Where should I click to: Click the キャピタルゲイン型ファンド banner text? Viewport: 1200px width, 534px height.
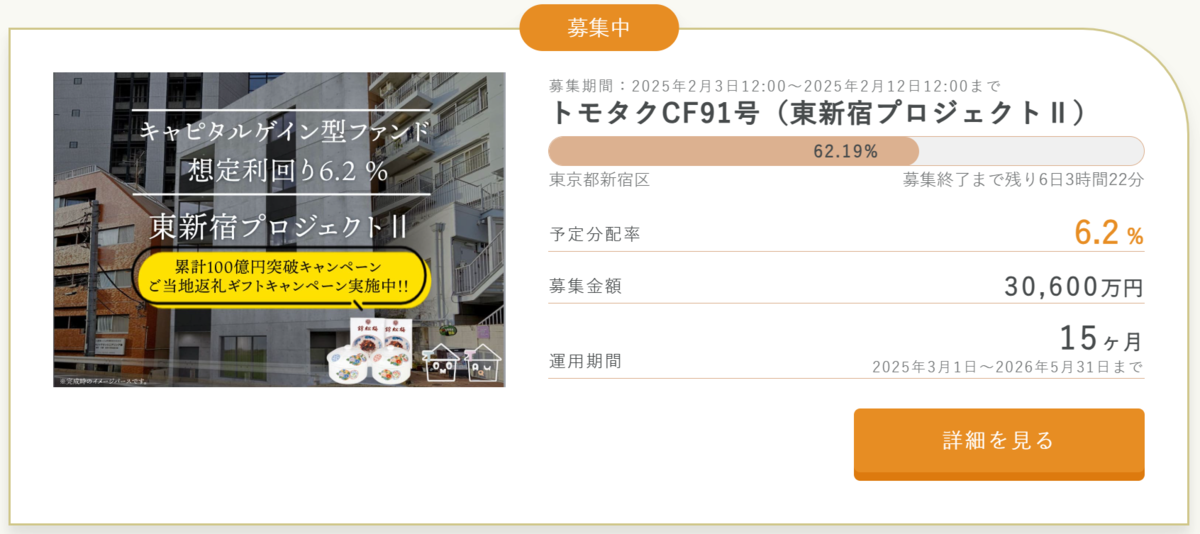pos(285,129)
